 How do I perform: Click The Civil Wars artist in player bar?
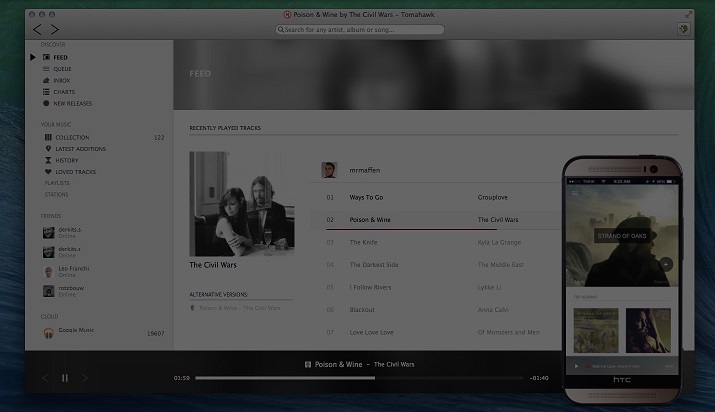394,365
